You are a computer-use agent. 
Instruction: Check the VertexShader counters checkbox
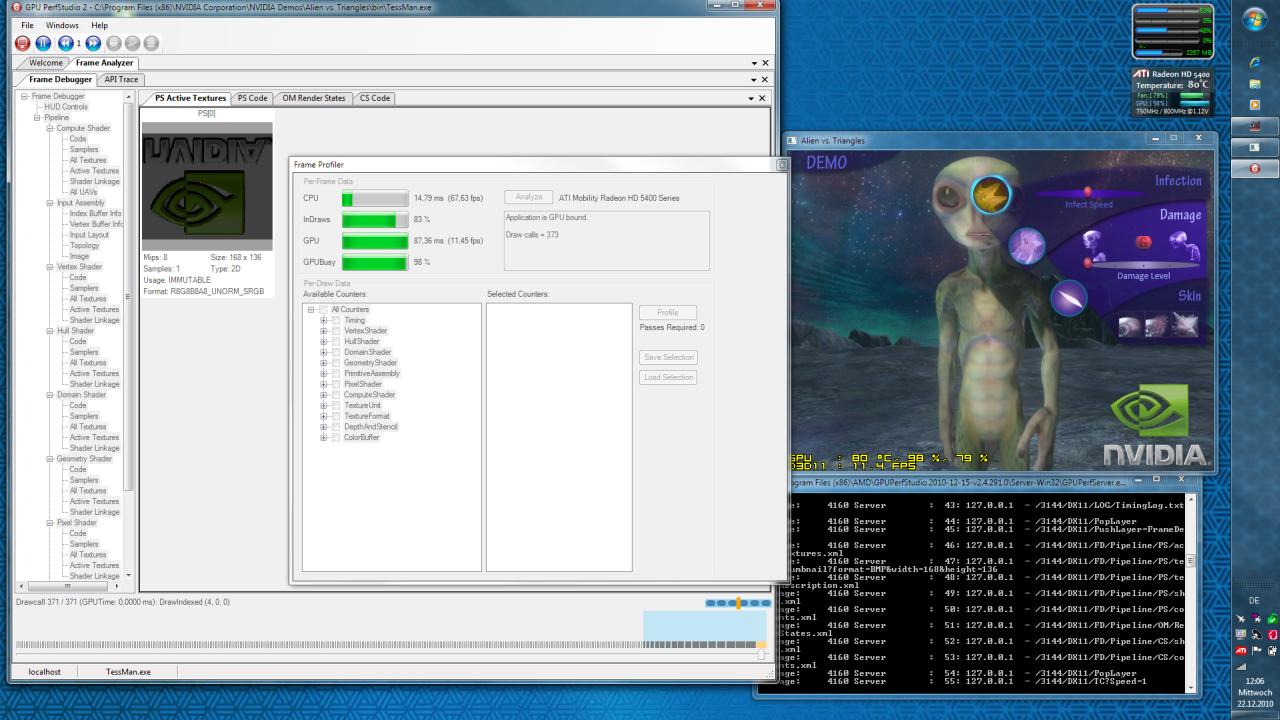point(336,331)
